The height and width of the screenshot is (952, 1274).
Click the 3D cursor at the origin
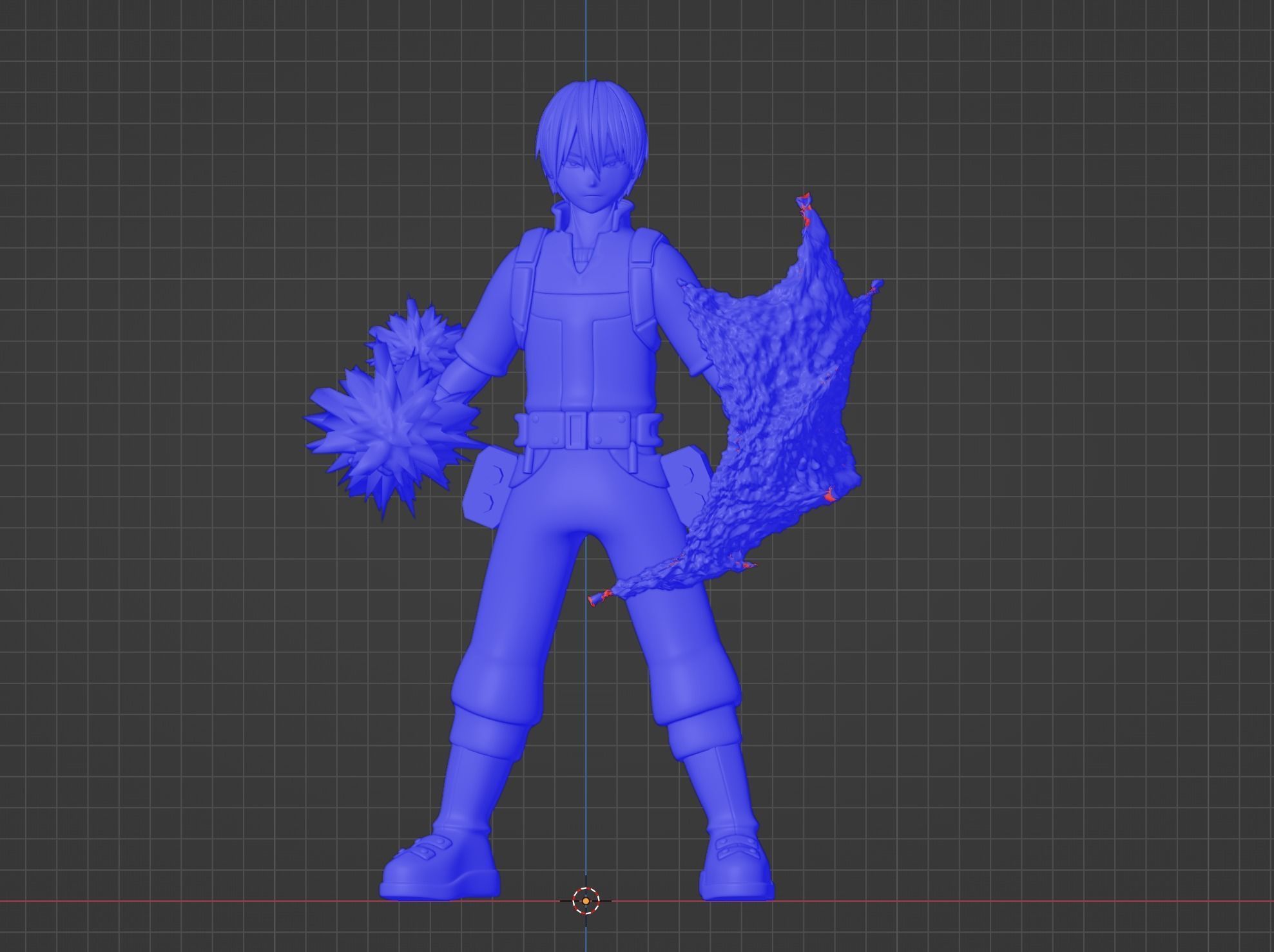[585, 900]
